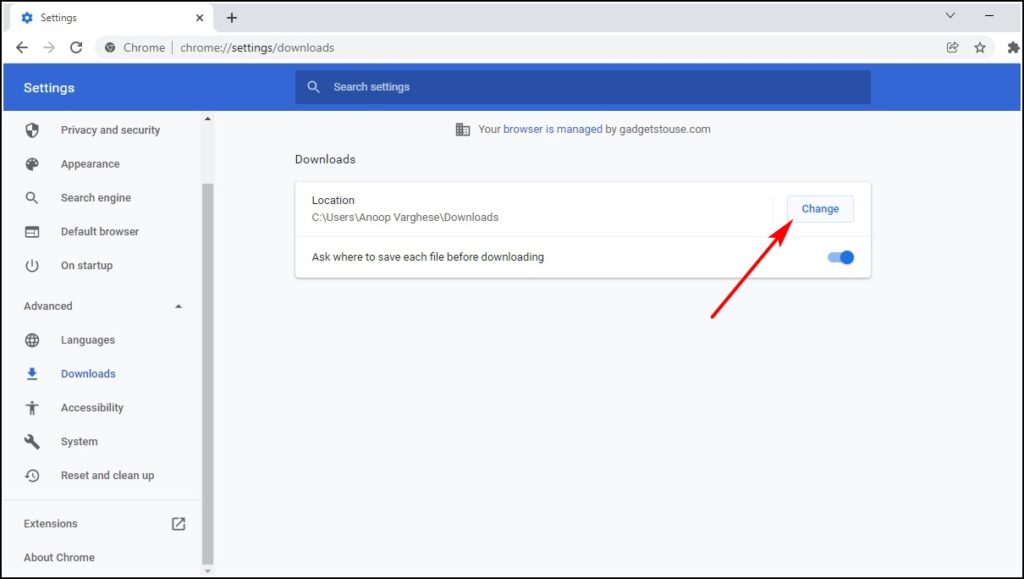Click the Extensions sidebar link

click(x=51, y=524)
